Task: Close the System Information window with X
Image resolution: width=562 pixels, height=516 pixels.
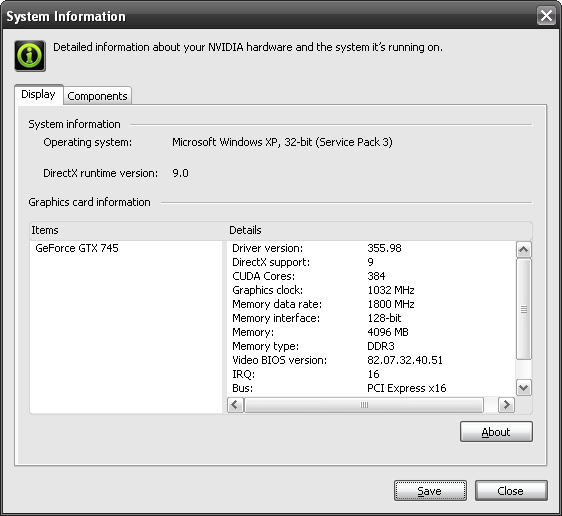Action: tap(546, 16)
